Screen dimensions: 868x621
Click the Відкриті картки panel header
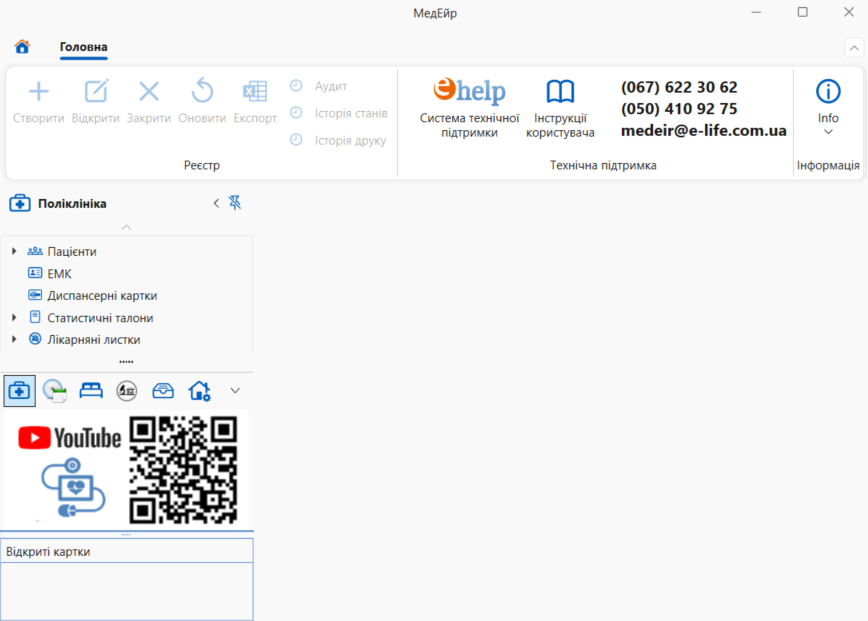(x=127, y=552)
